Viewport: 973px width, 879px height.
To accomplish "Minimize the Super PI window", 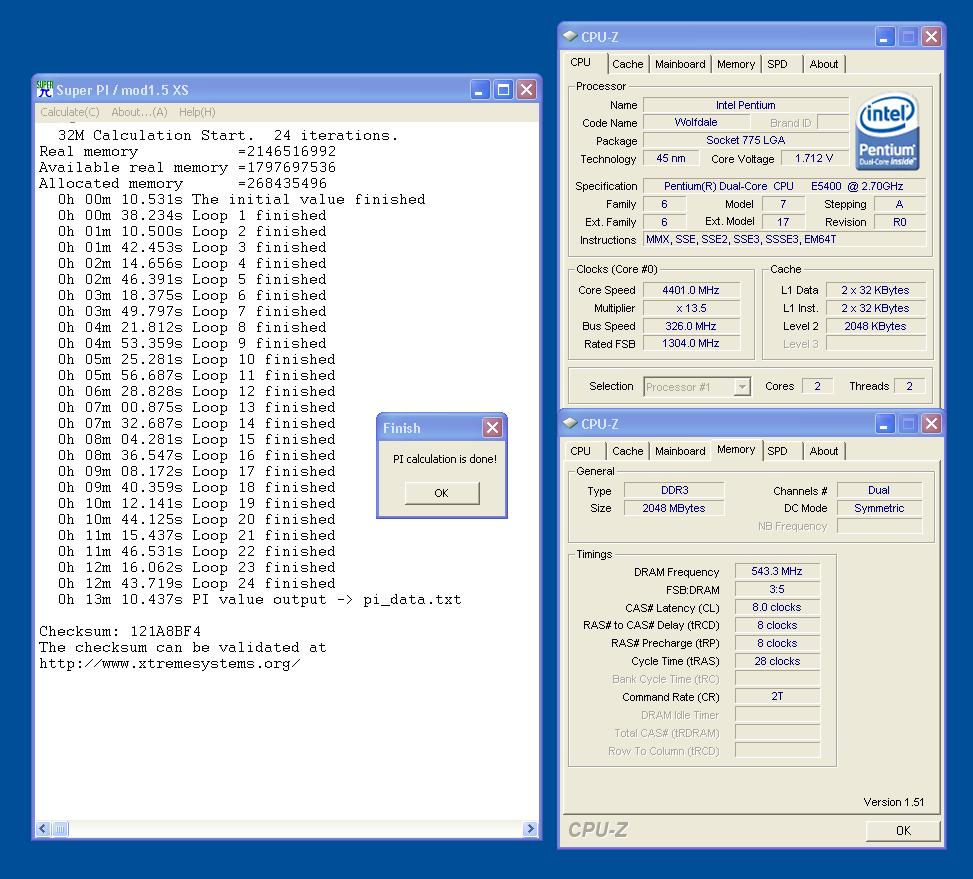I will pyautogui.click(x=480, y=90).
